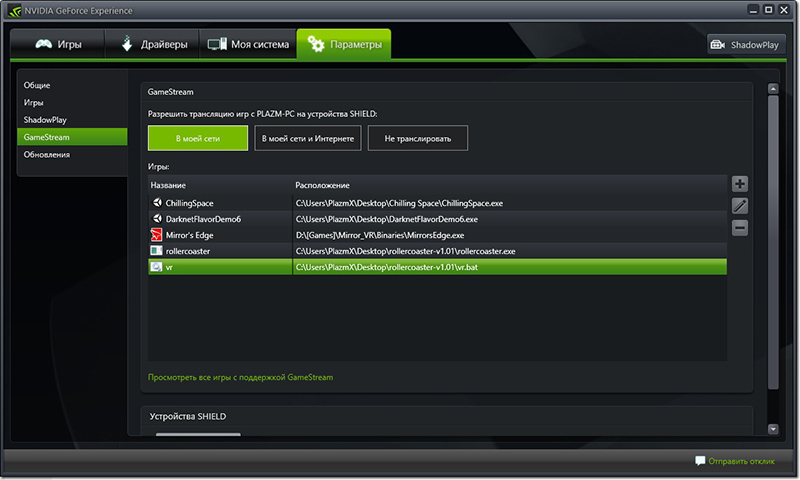Click the ShadowPlay button at top right
800x480 pixels.
coord(745,45)
